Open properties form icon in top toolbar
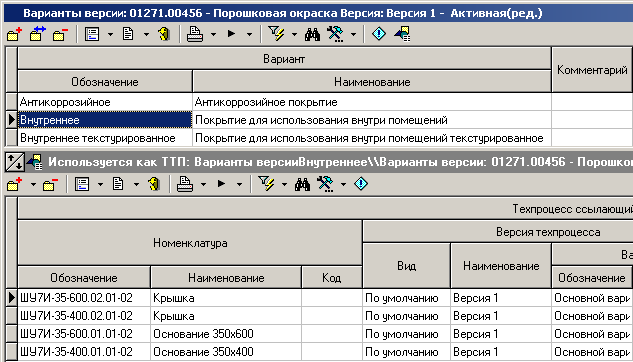The height and width of the screenshot is (362, 633). coord(92,34)
